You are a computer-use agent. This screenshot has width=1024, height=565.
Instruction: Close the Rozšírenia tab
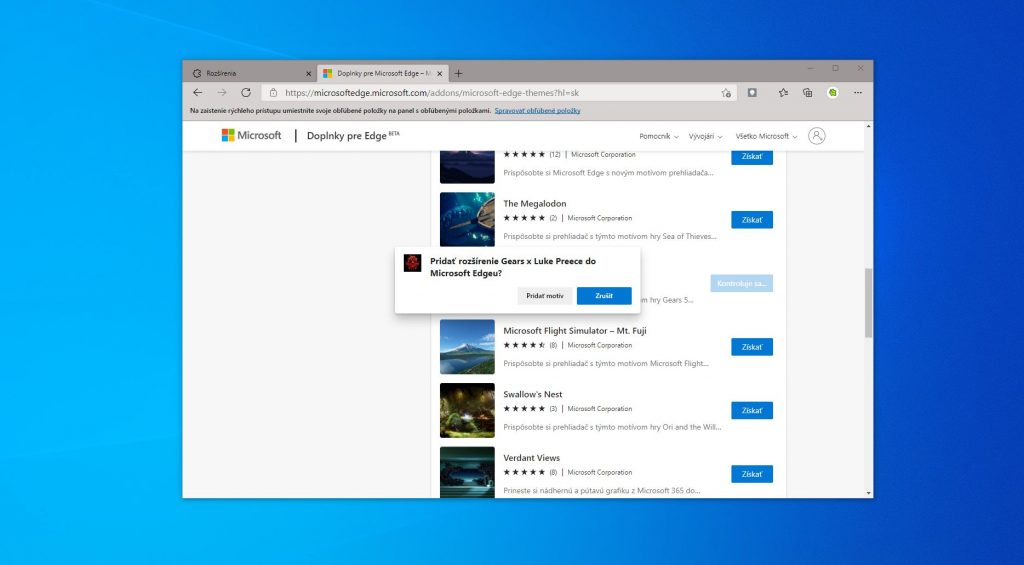tap(309, 74)
